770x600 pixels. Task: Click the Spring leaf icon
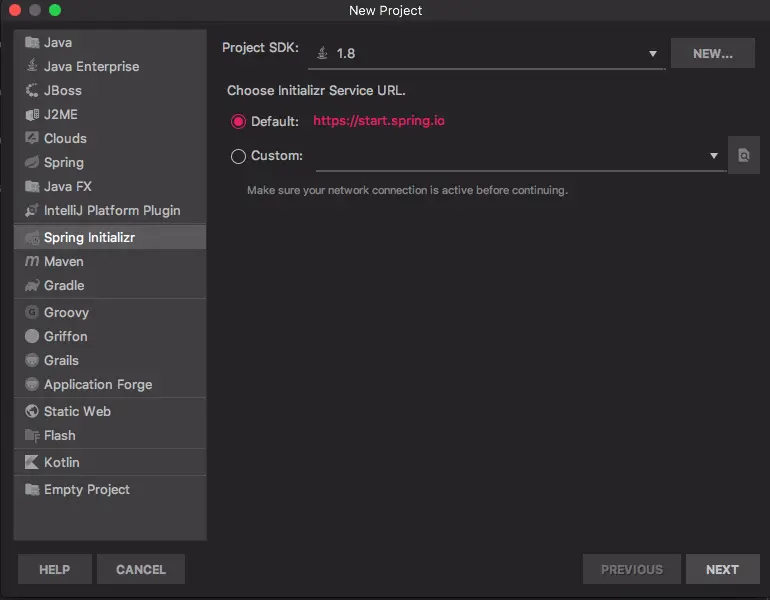point(32,162)
